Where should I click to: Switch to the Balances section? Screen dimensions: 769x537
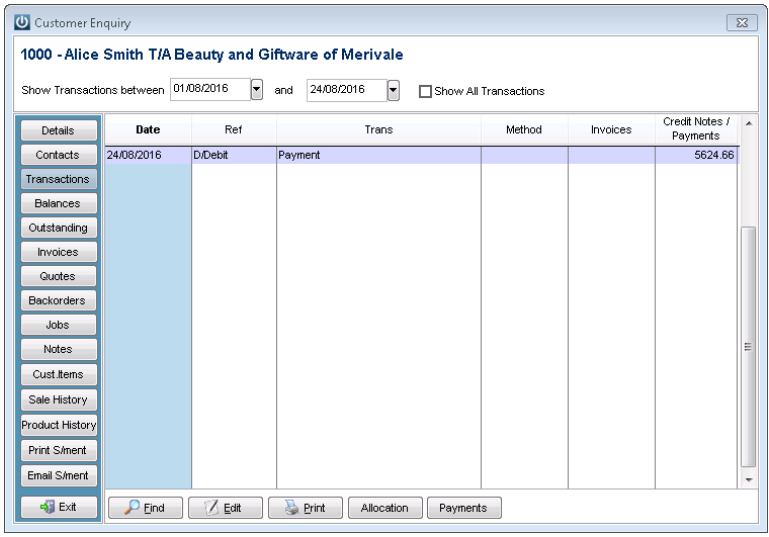pyautogui.click(x=58, y=203)
